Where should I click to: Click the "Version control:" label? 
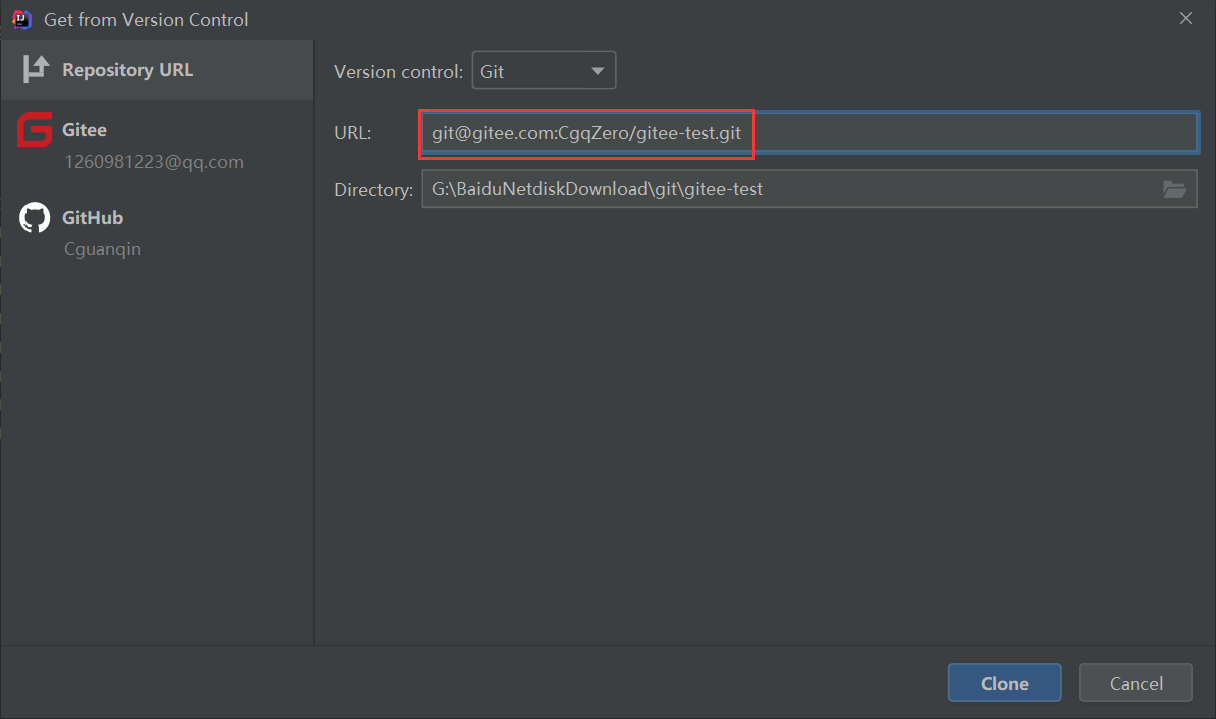point(398,72)
